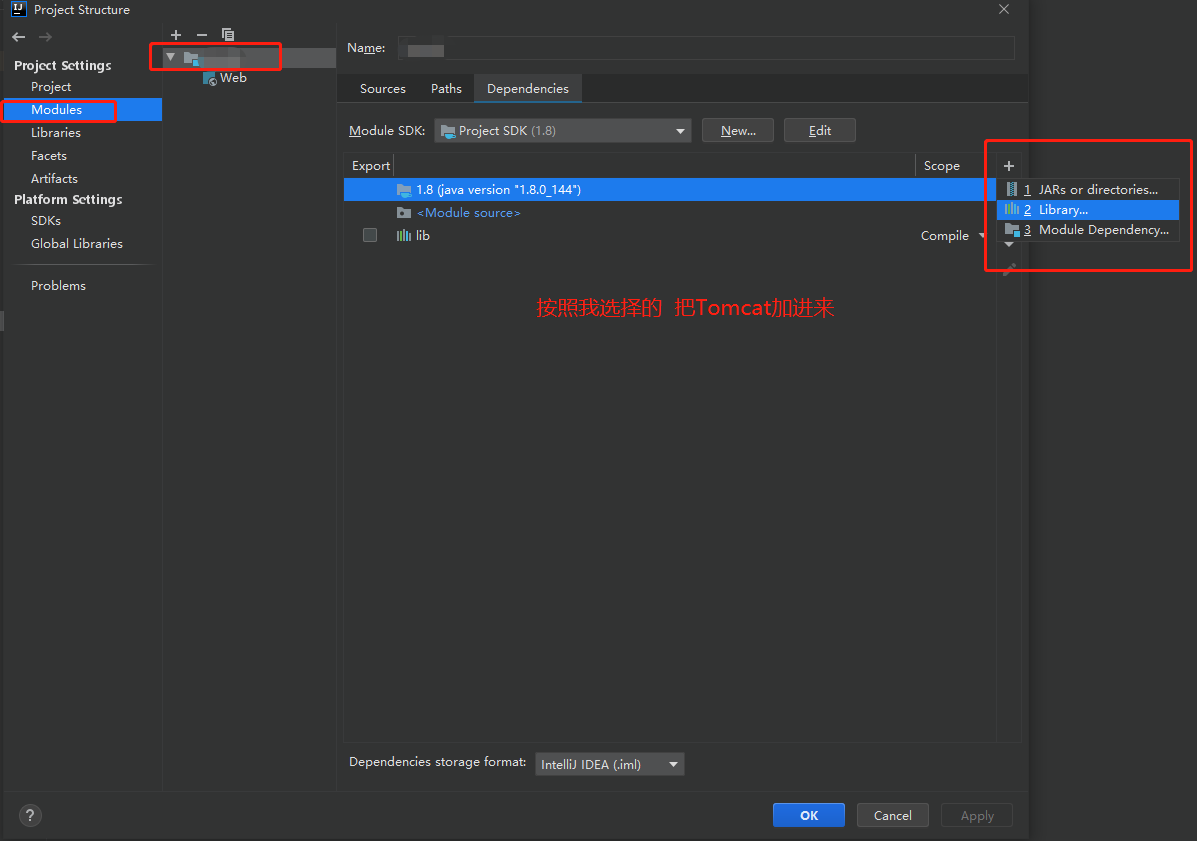
Task: Confirm with the OK button
Action: point(808,815)
